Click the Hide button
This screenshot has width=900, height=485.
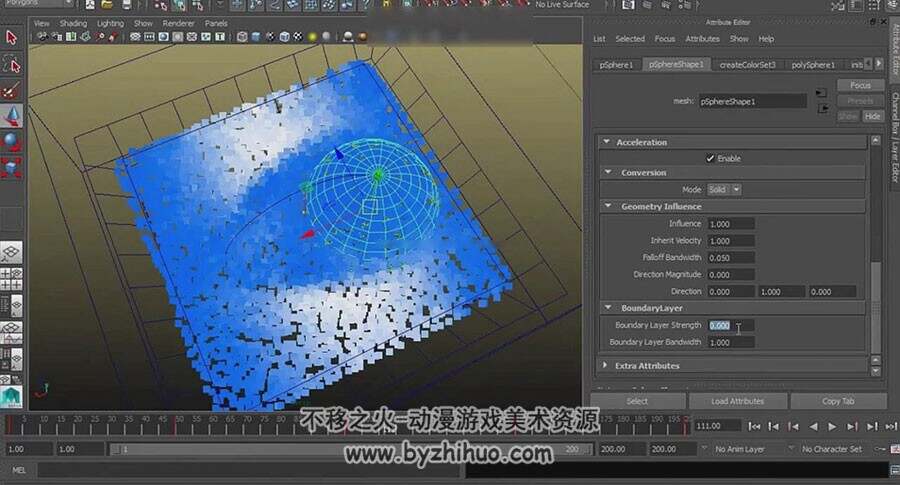point(872,116)
